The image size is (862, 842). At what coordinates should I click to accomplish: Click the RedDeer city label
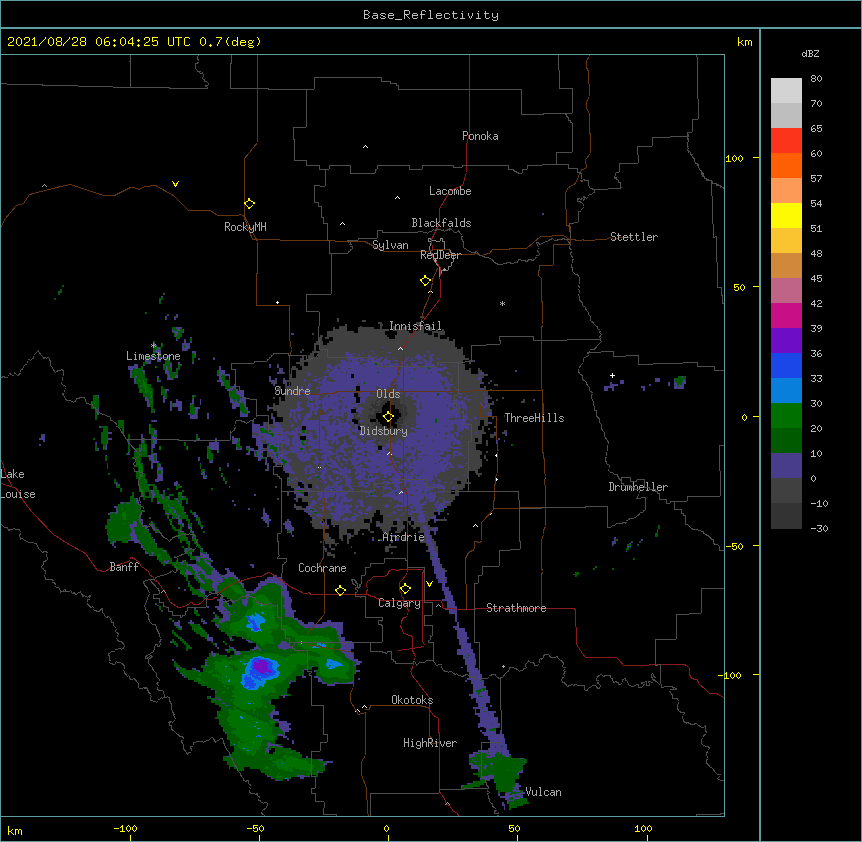(440, 255)
